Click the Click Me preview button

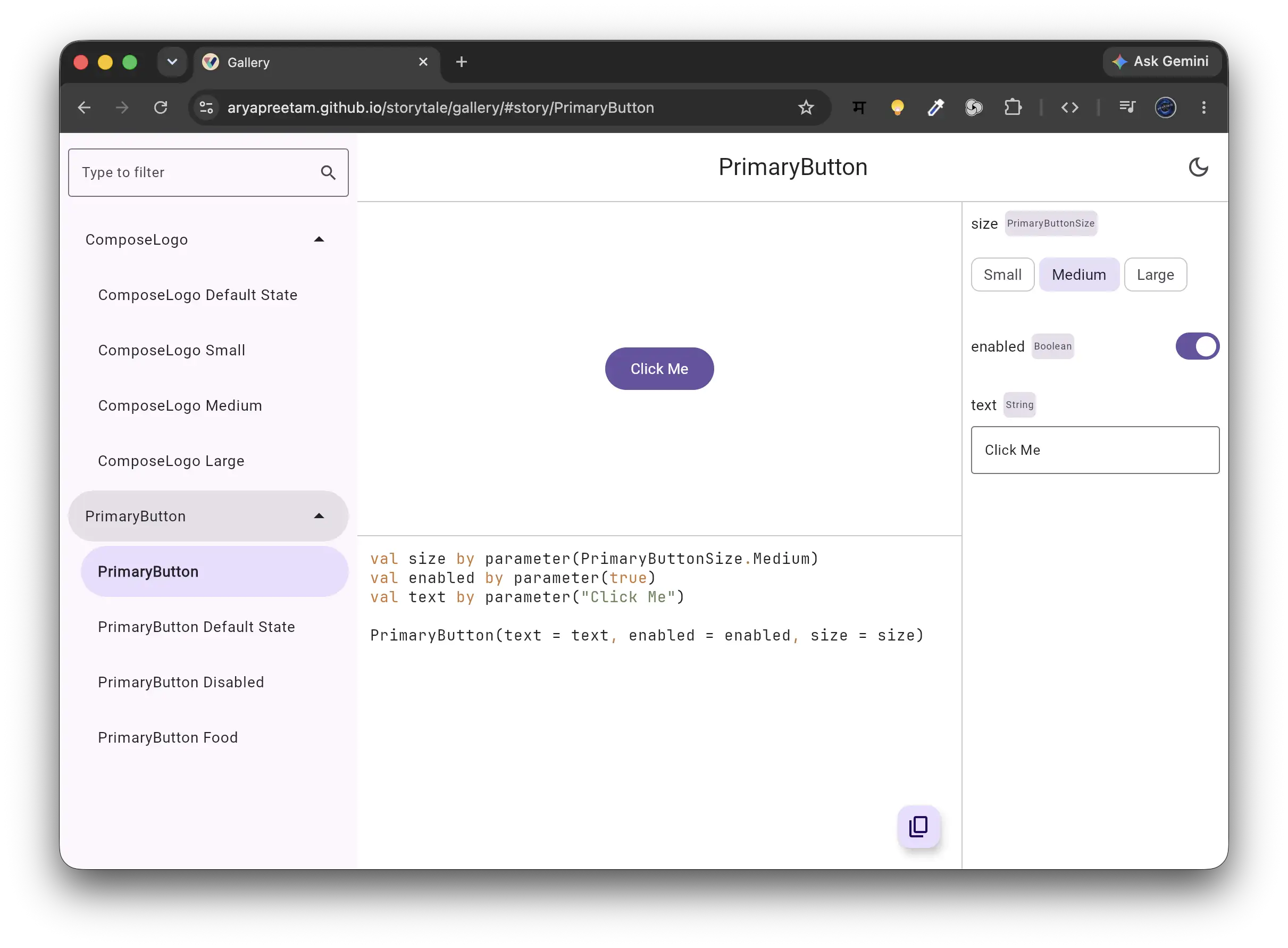(659, 369)
